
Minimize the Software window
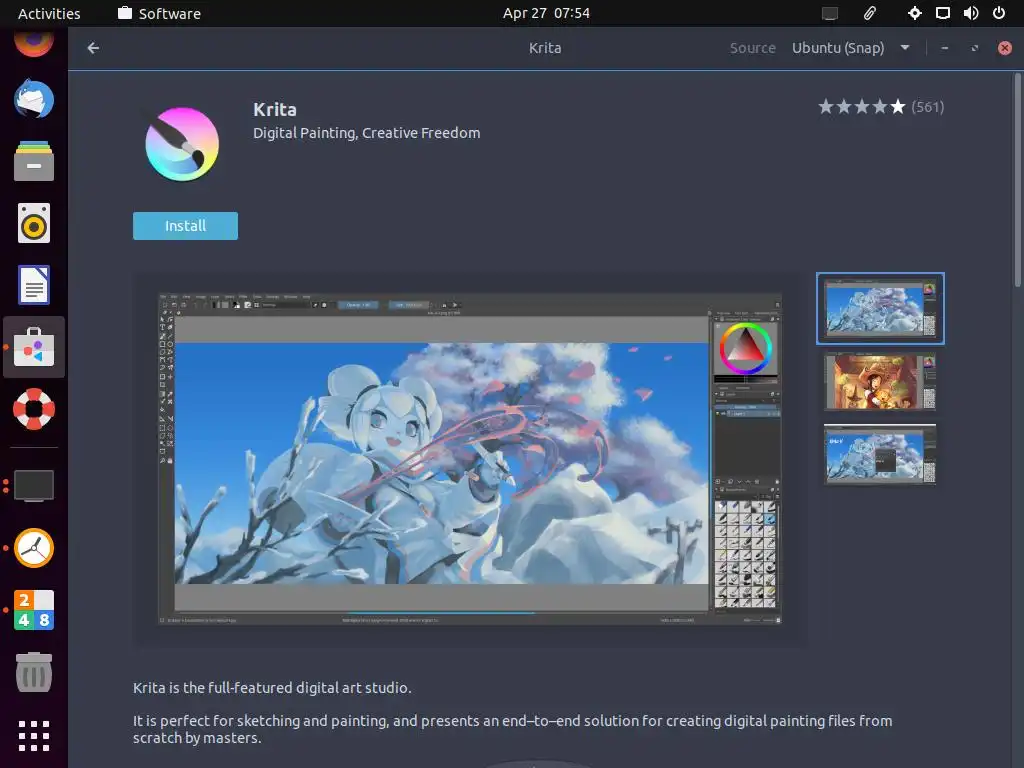click(x=944, y=48)
